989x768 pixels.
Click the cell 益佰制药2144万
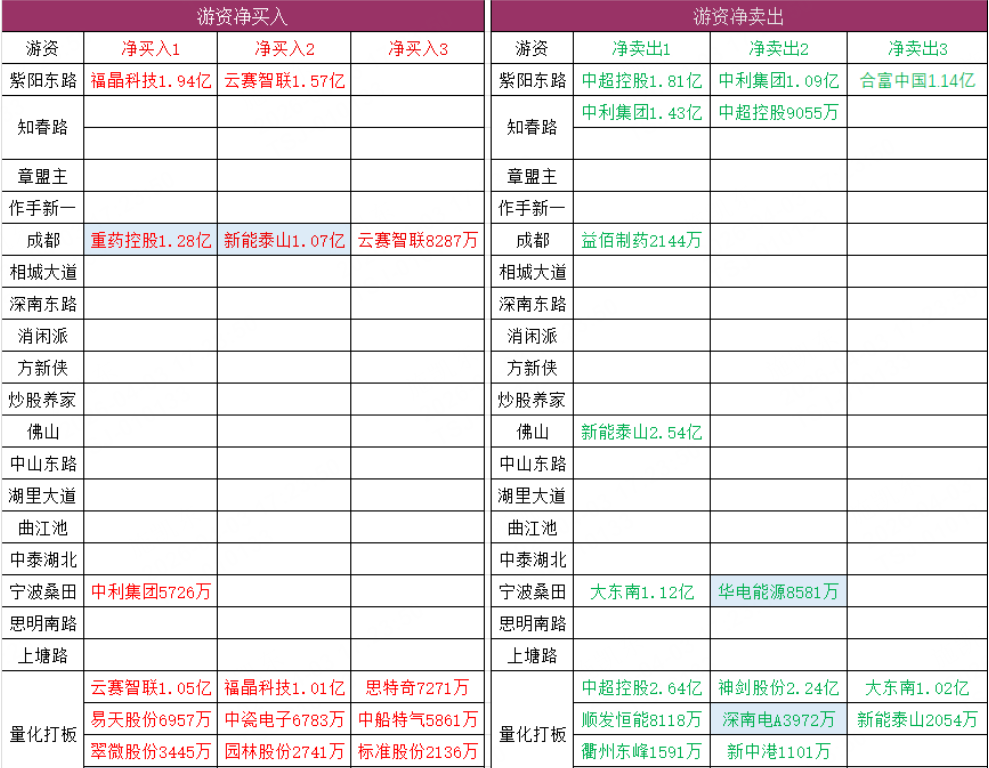(641, 240)
